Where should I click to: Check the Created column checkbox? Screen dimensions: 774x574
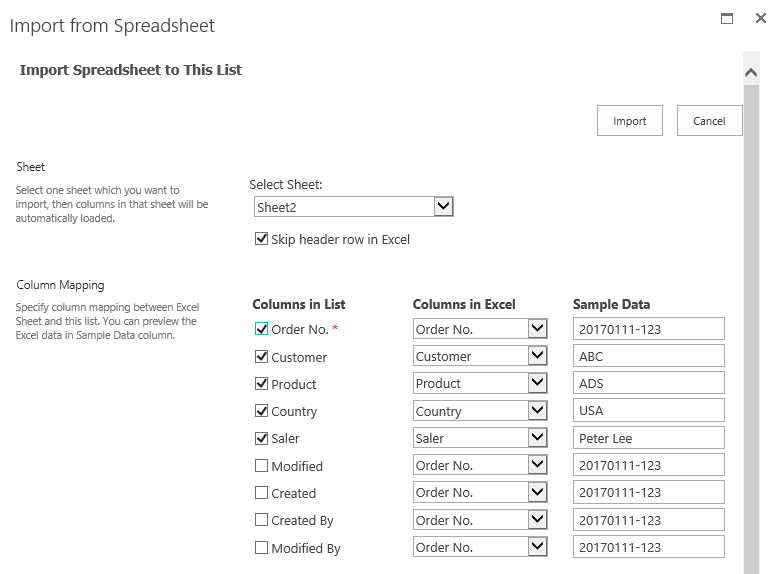(262, 493)
